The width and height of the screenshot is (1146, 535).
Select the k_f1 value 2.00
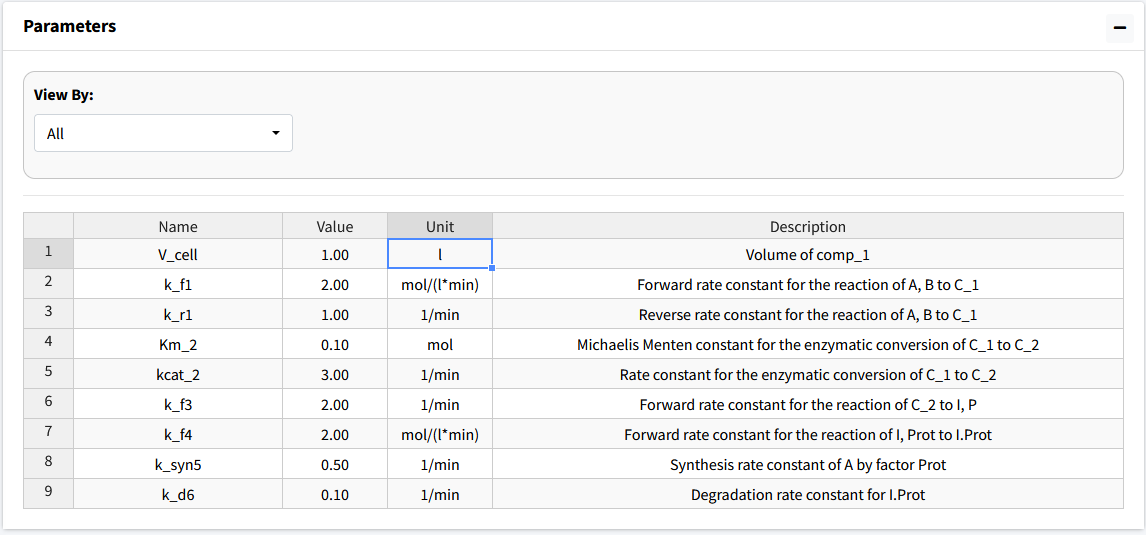click(335, 284)
